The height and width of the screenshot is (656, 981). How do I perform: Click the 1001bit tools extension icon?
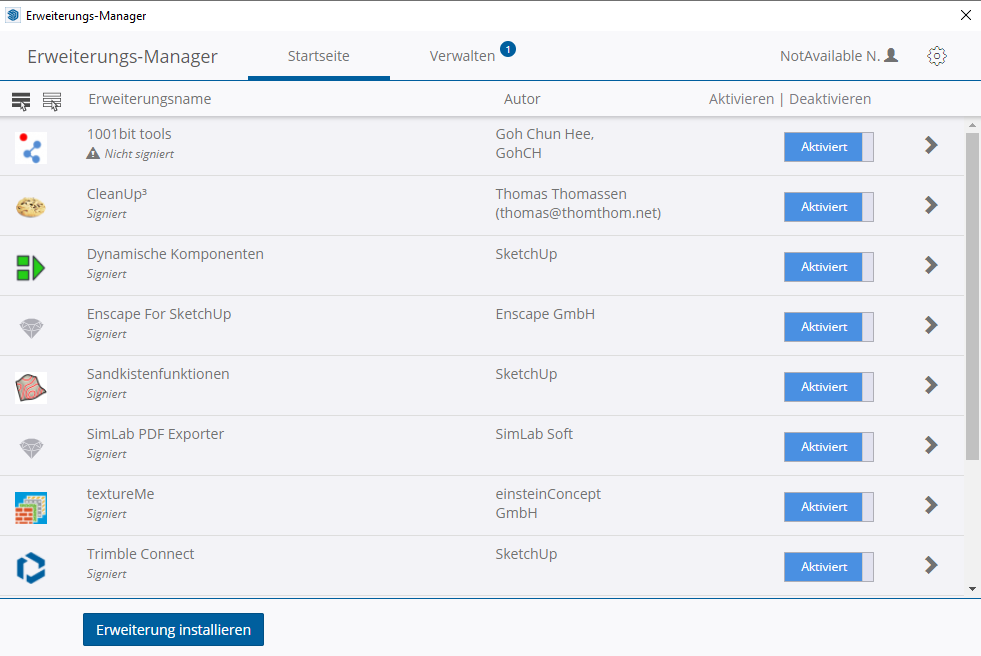[x=31, y=147]
